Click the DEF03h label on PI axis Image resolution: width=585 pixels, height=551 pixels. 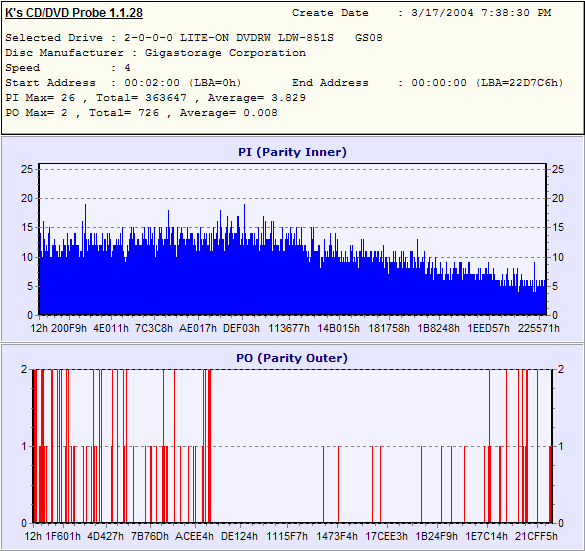pyautogui.click(x=241, y=328)
